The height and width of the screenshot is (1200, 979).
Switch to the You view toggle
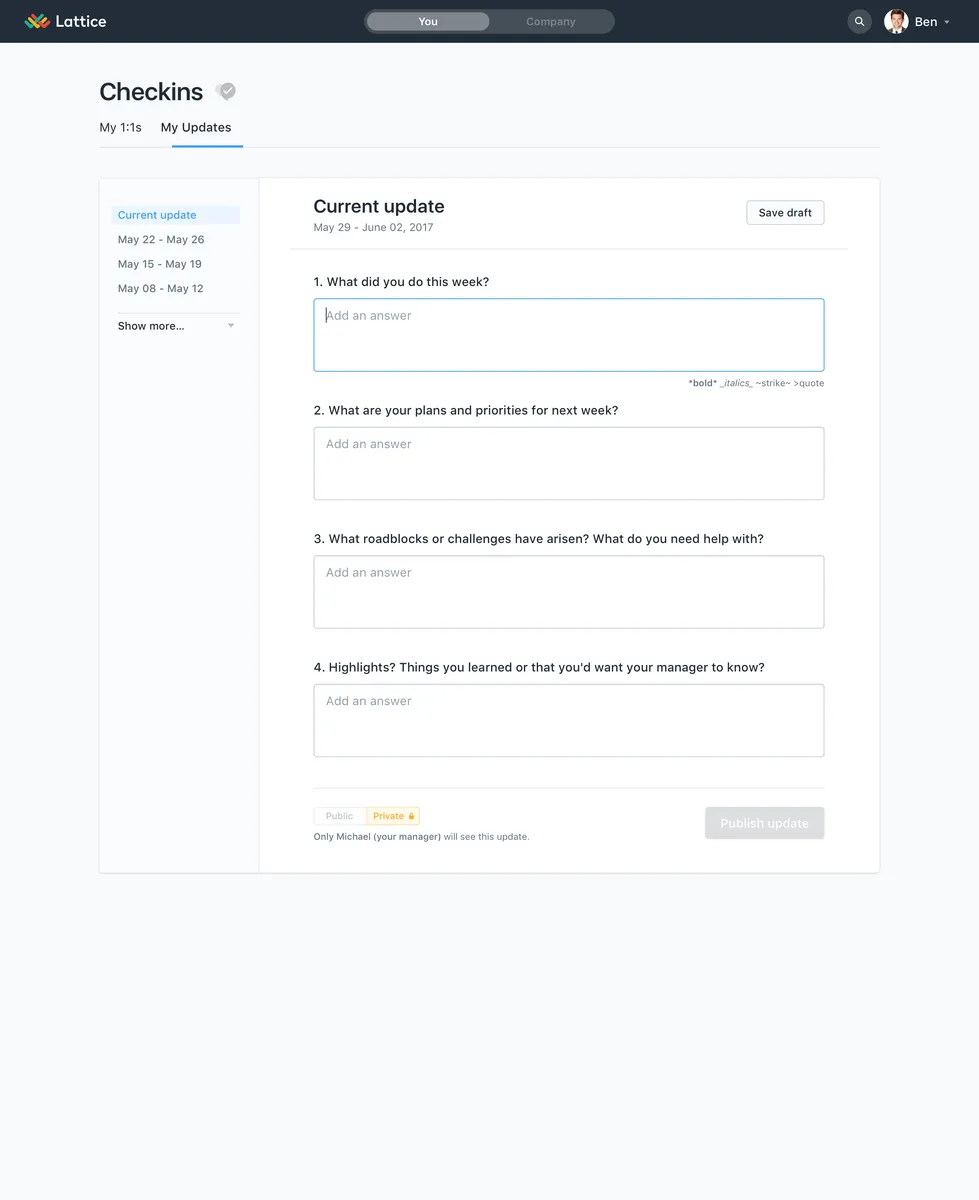[428, 21]
